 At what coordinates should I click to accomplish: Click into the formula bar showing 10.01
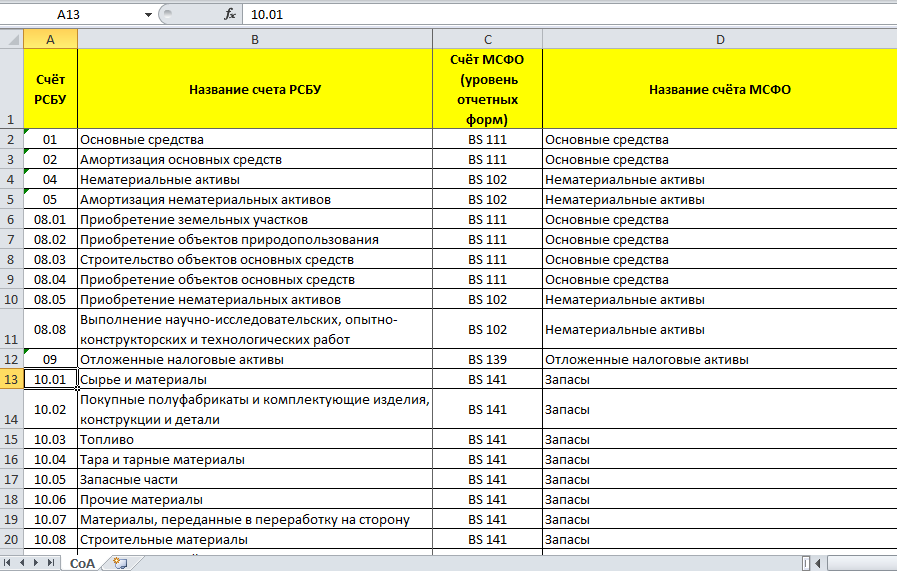tap(560, 15)
